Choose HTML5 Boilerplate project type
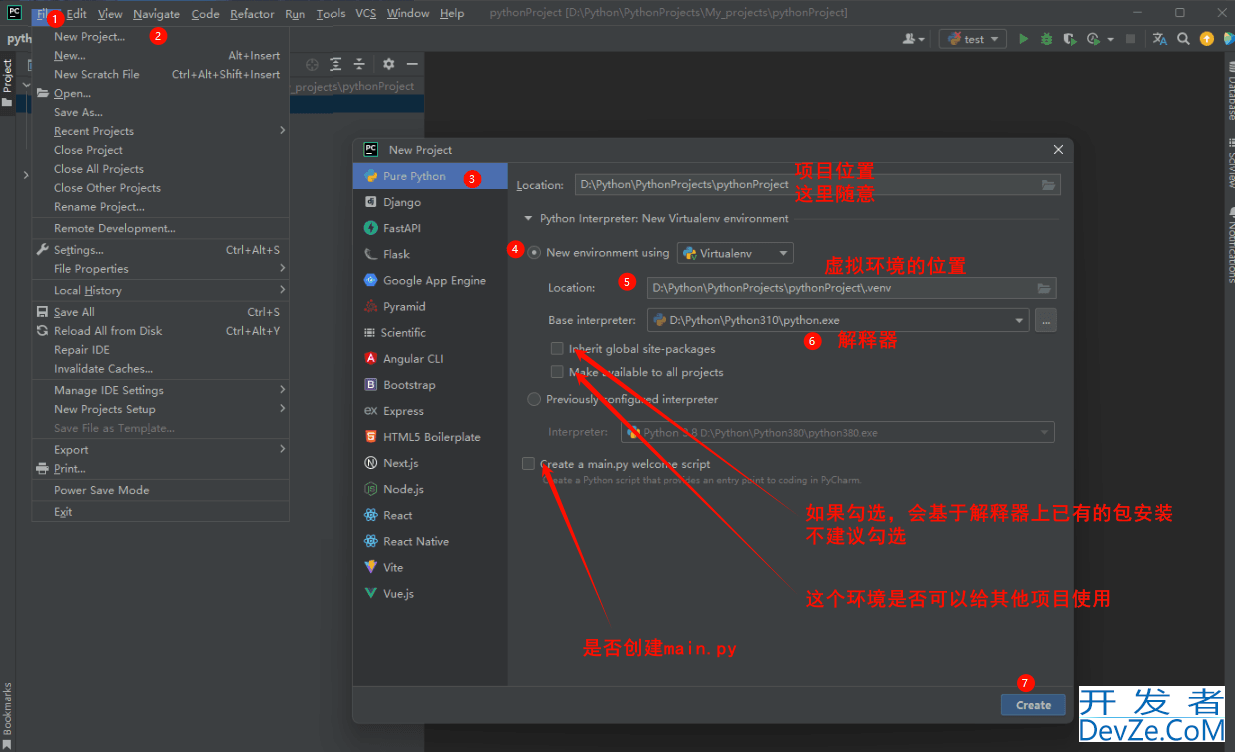Viewport: 1235px width, 752px height. [430, 437]
